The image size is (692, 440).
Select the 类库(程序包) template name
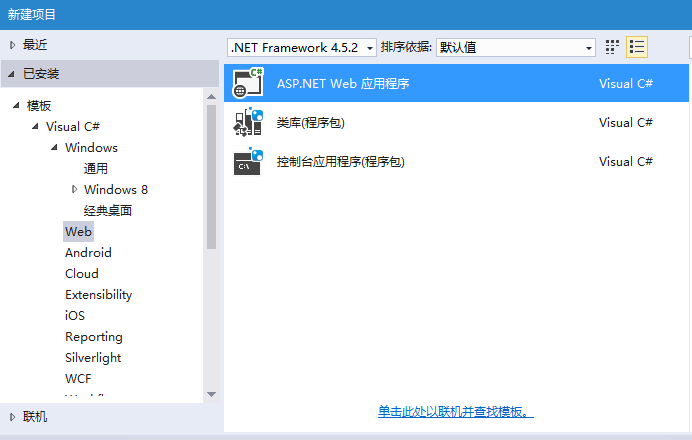pos(310,122)
